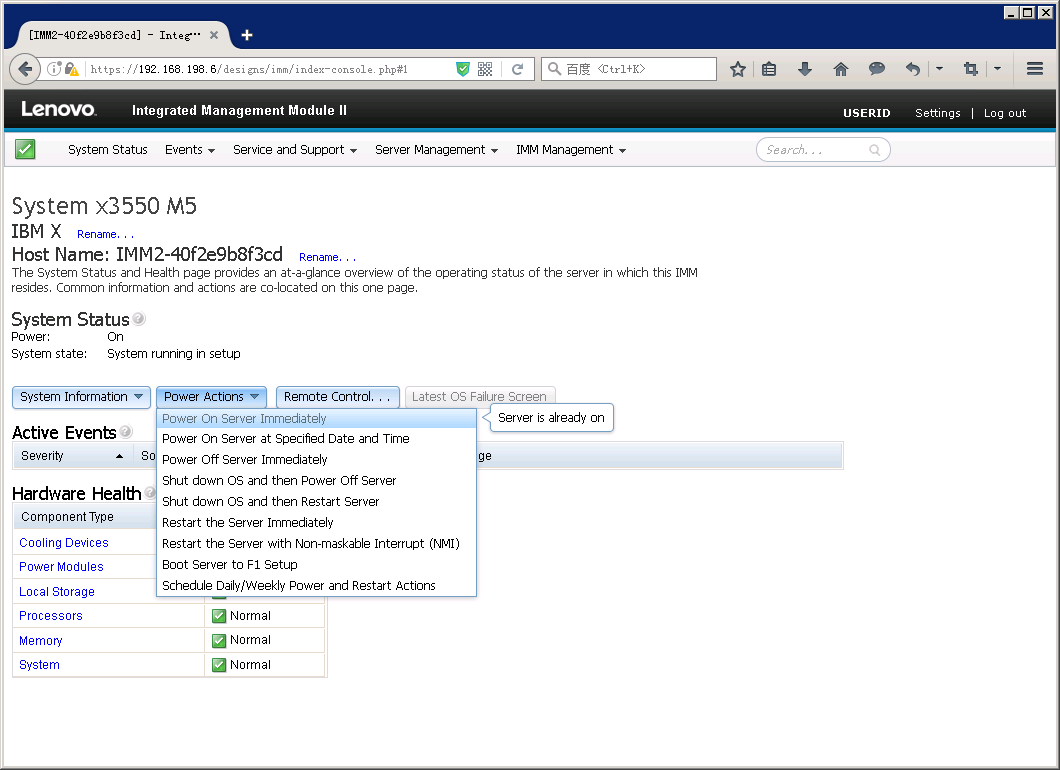Click the IMM search input field

point(814,150)
